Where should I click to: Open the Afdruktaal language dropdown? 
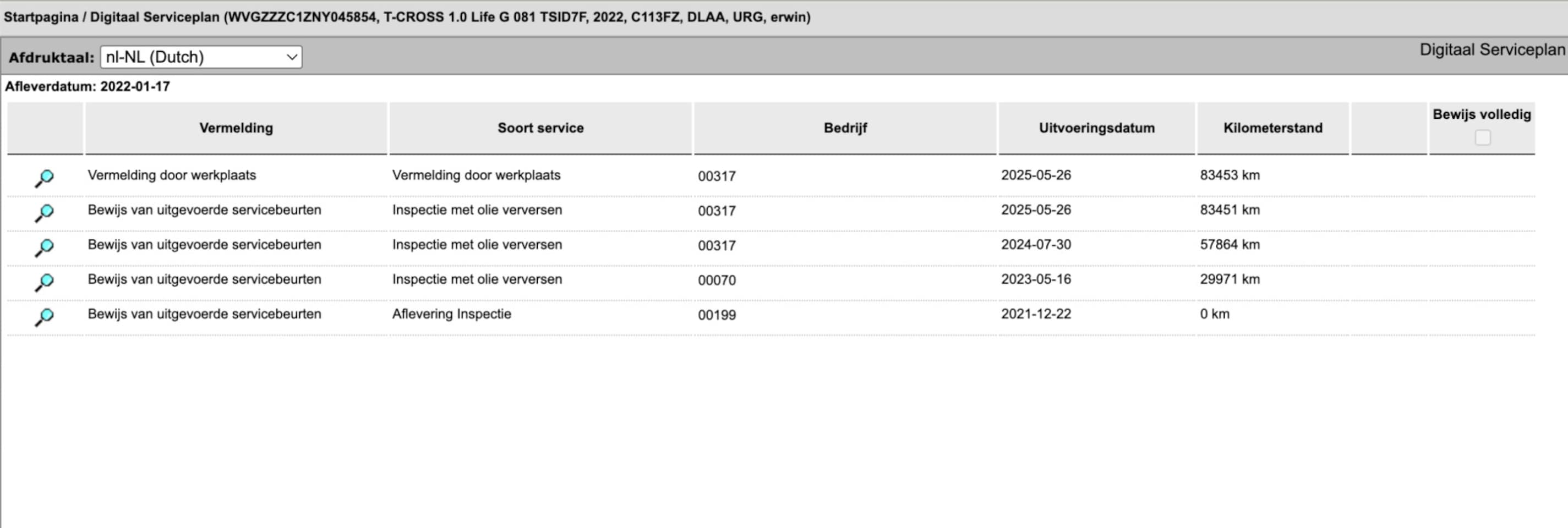[x=201, y=57]
